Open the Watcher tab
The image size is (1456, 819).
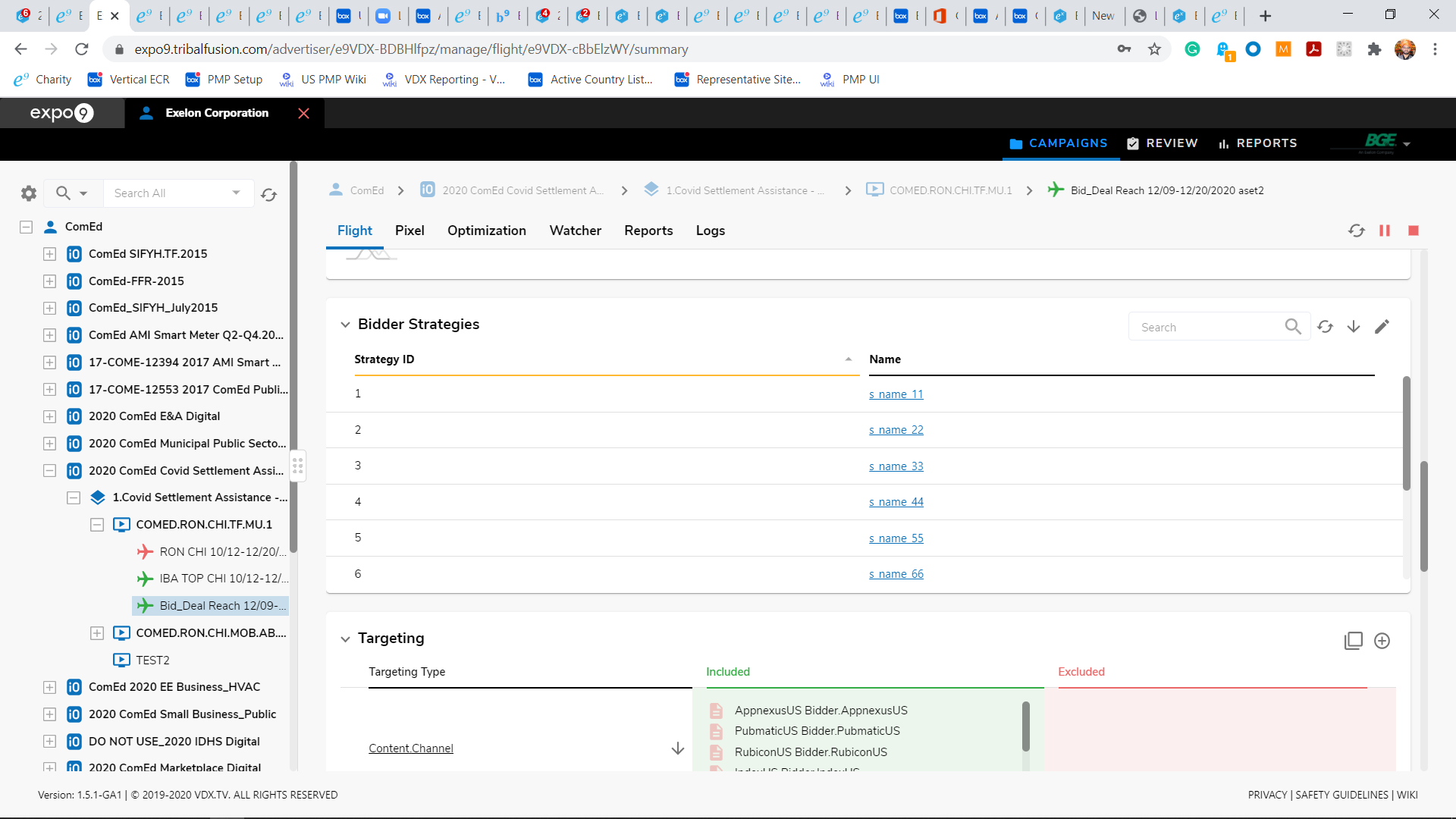[x=575, y=231]
